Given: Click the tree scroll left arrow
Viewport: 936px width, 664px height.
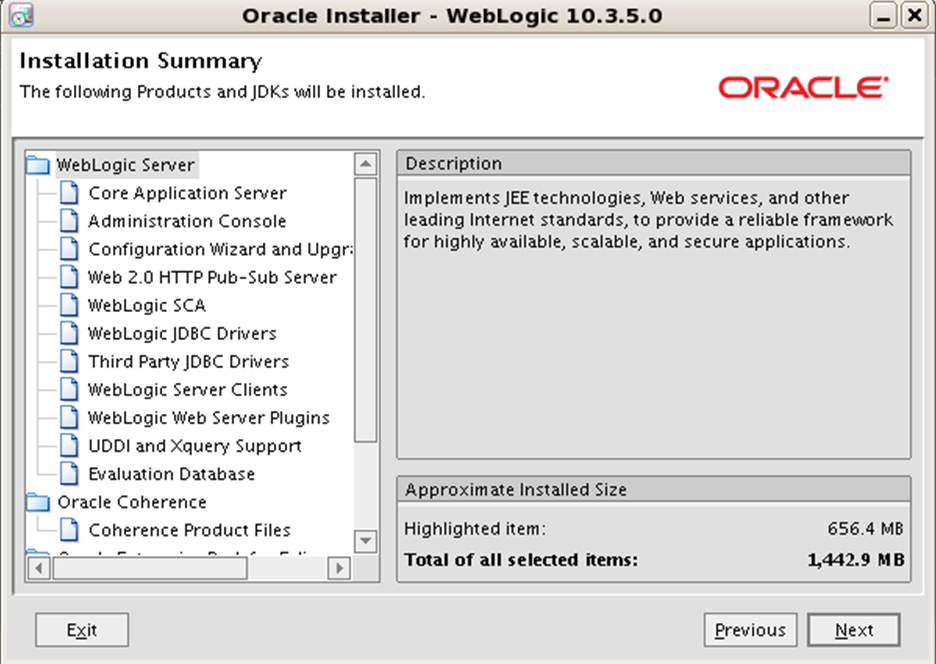Looking at the screenshot, I should click(39, 568).
